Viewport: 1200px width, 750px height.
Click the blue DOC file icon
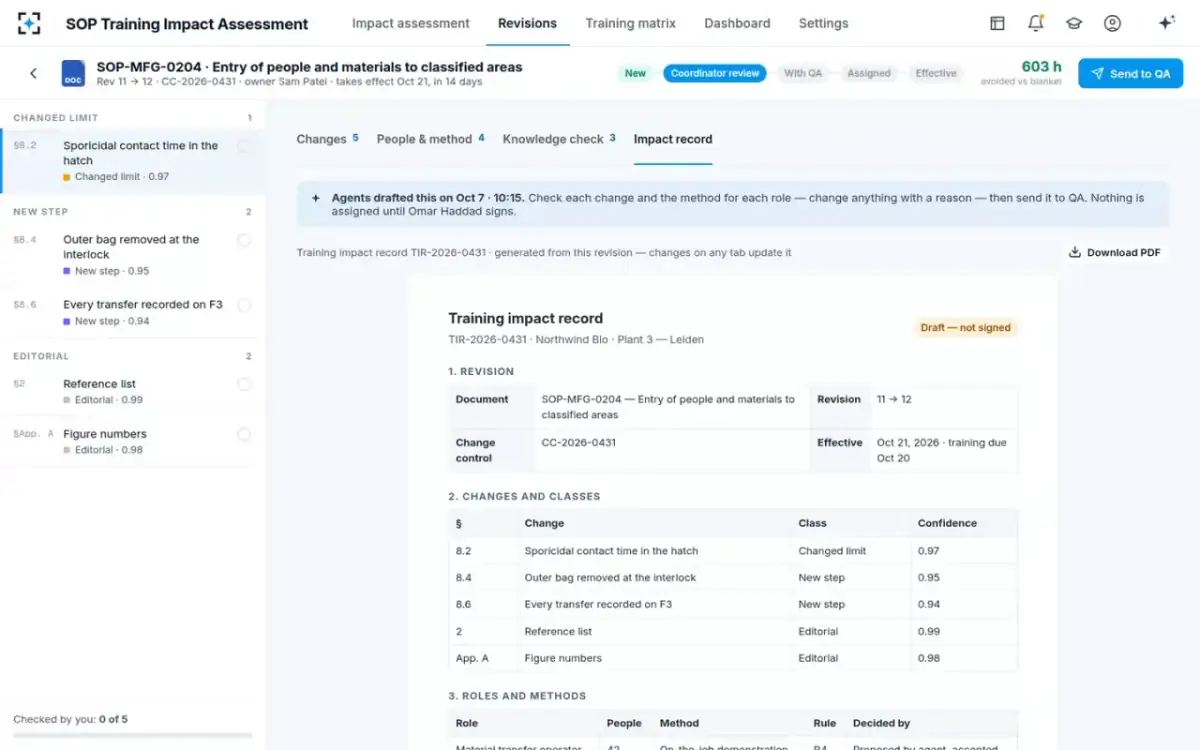coord(74,74)
